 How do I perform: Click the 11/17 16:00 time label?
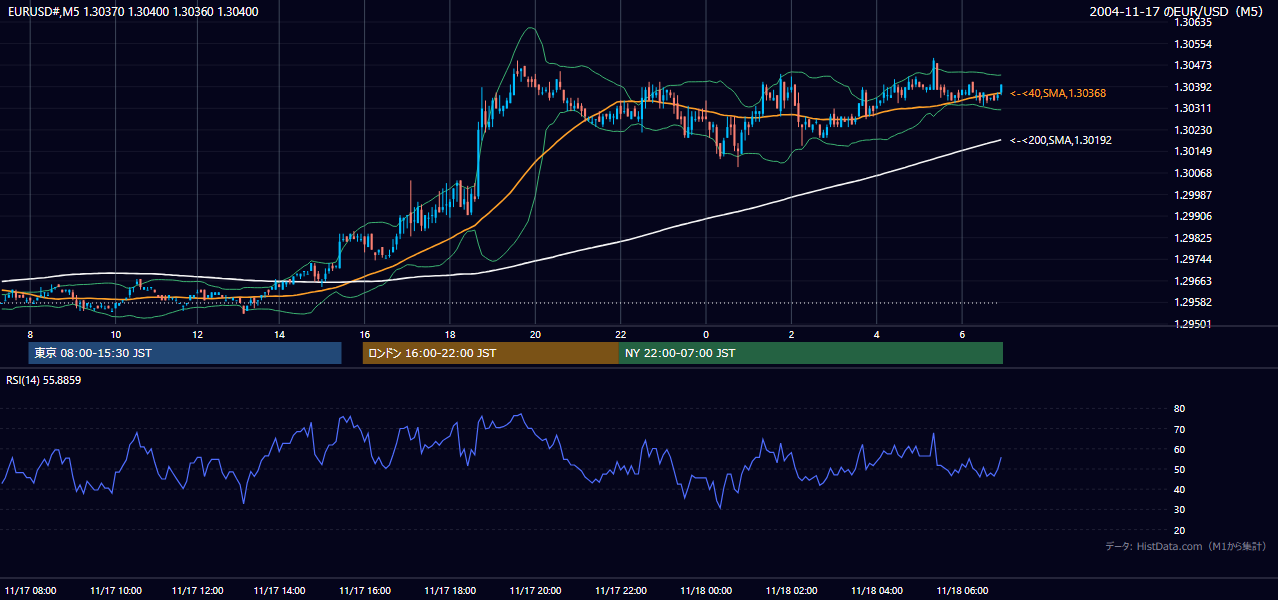tap(365, 590)
